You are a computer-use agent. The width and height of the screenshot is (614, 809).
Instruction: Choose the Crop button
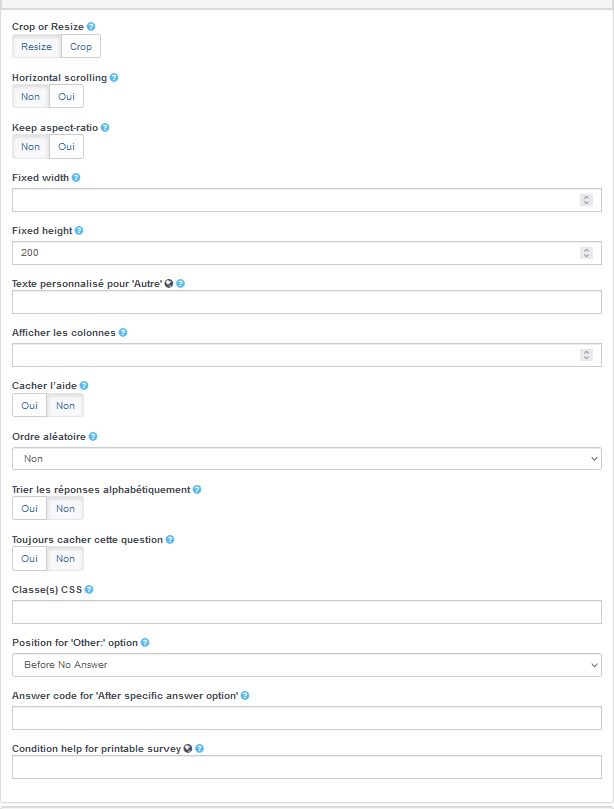tap(81, 46)
